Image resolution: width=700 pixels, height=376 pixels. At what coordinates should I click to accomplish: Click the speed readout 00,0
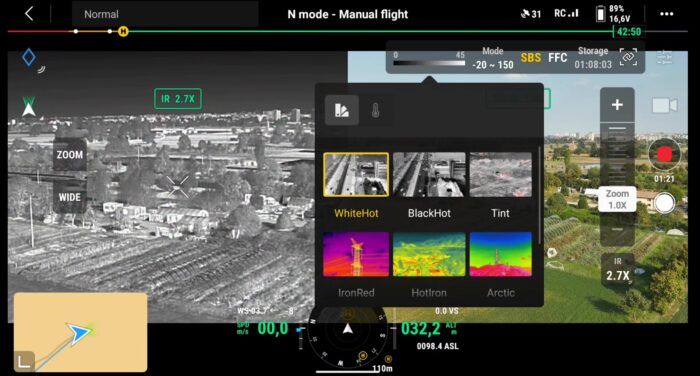(273, 329)
